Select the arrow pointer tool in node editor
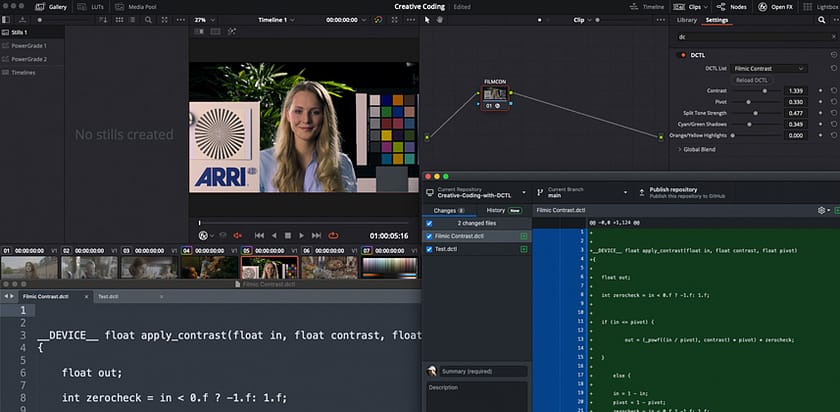Image resolution: width=840 pixels, height=412 pixels. pos(427,20)
